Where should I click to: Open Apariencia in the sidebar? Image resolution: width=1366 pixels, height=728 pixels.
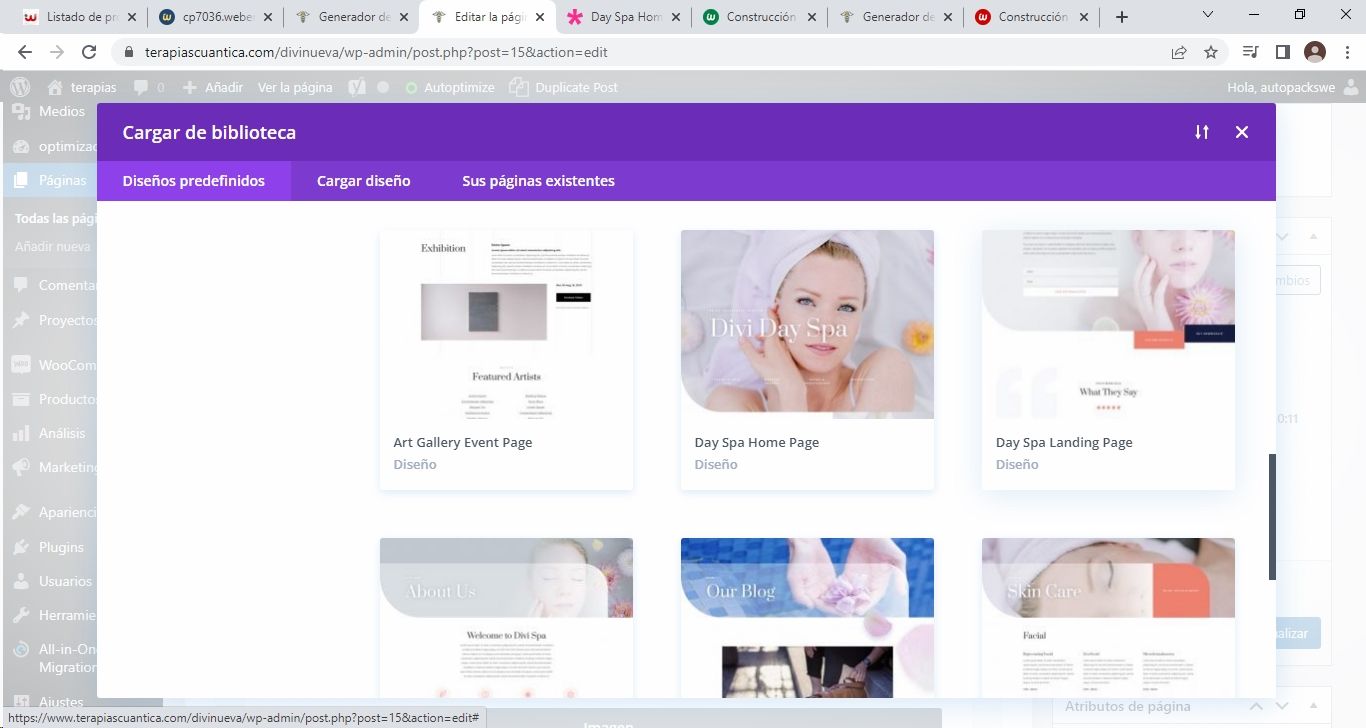point(53,512)
